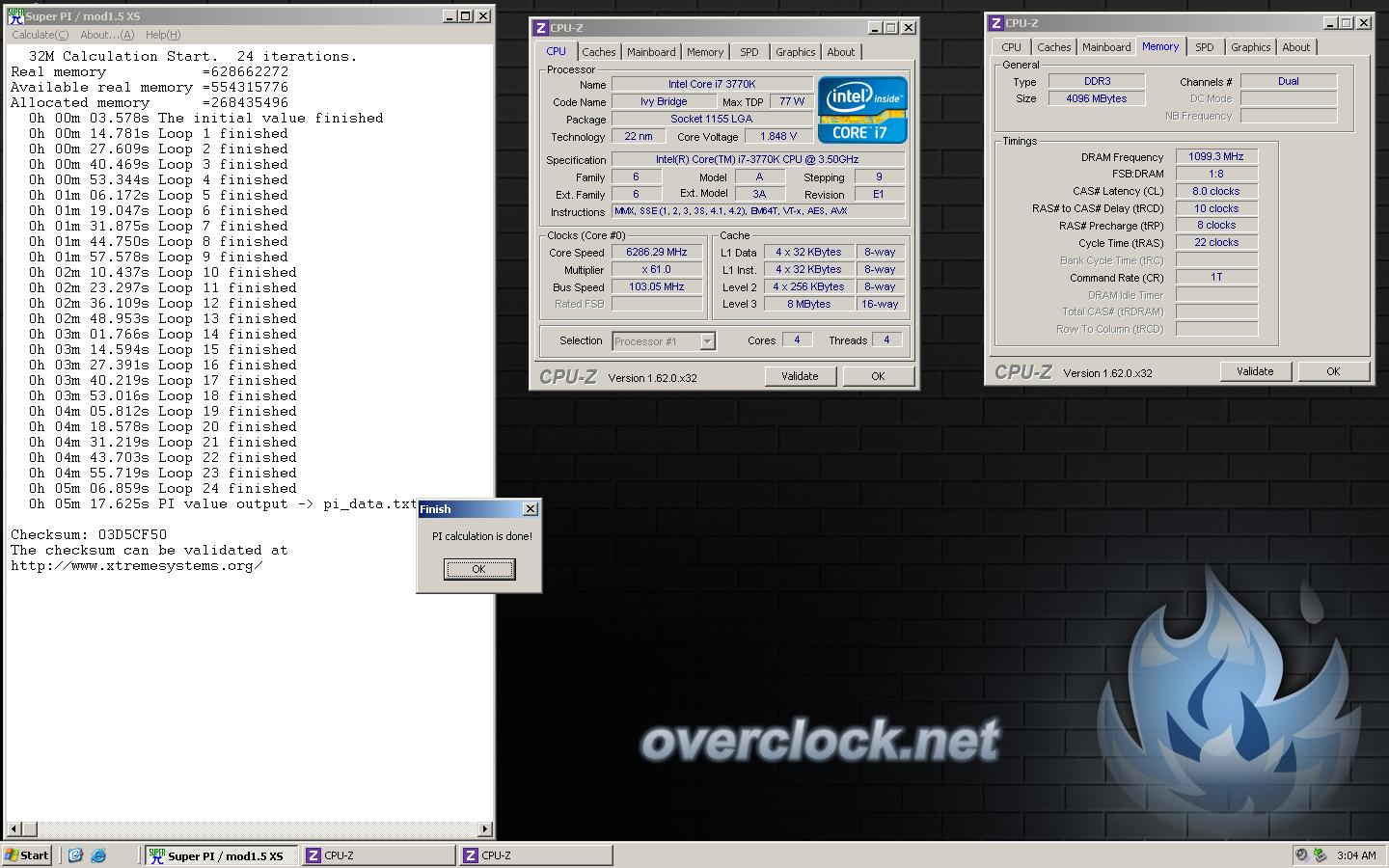Image resolution: width=1389 pixels, height=868 pixels.
Task: Switch to Super PI taskbar button
Action: pyautogui.click(x=222, y=855)
